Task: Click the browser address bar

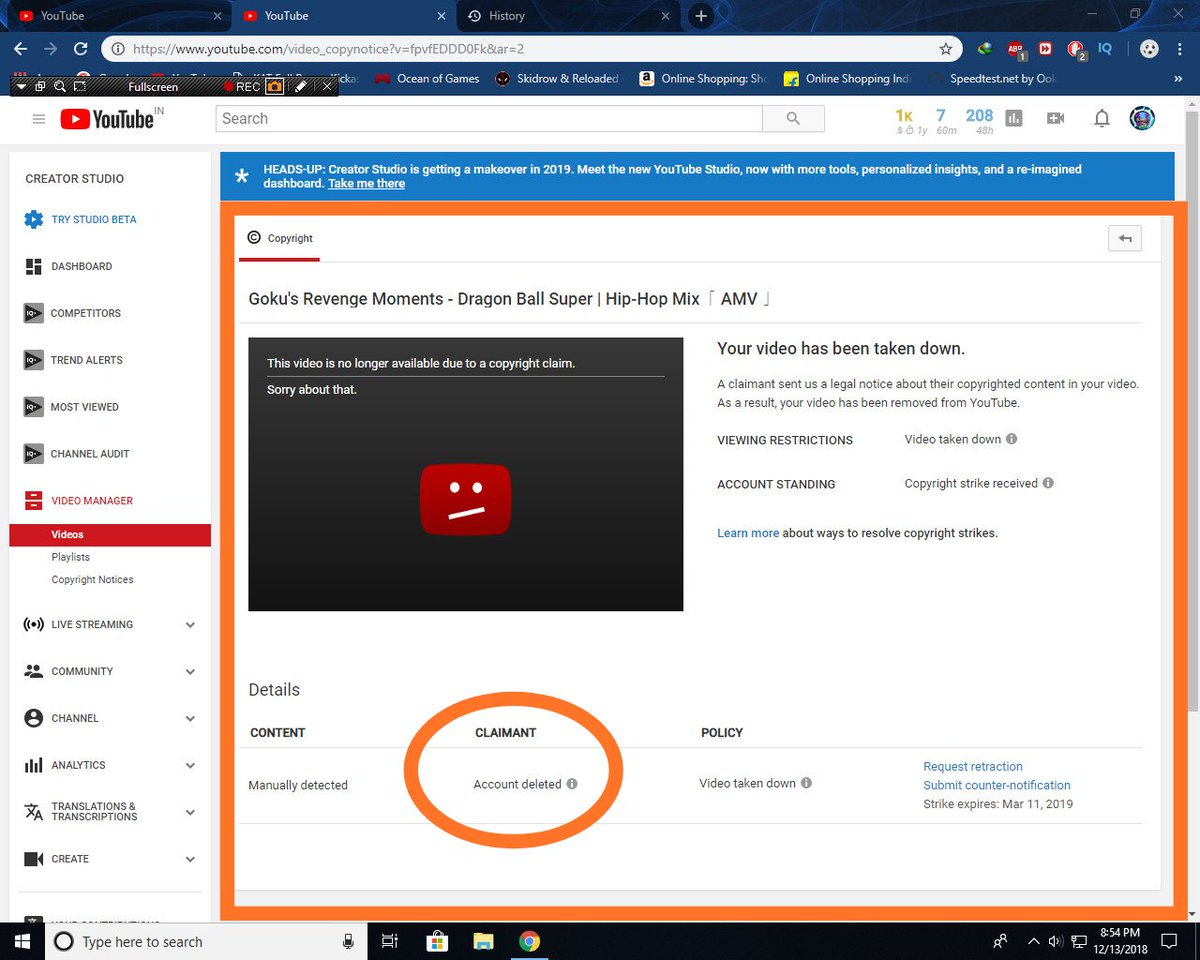Action: pos(530,48)
